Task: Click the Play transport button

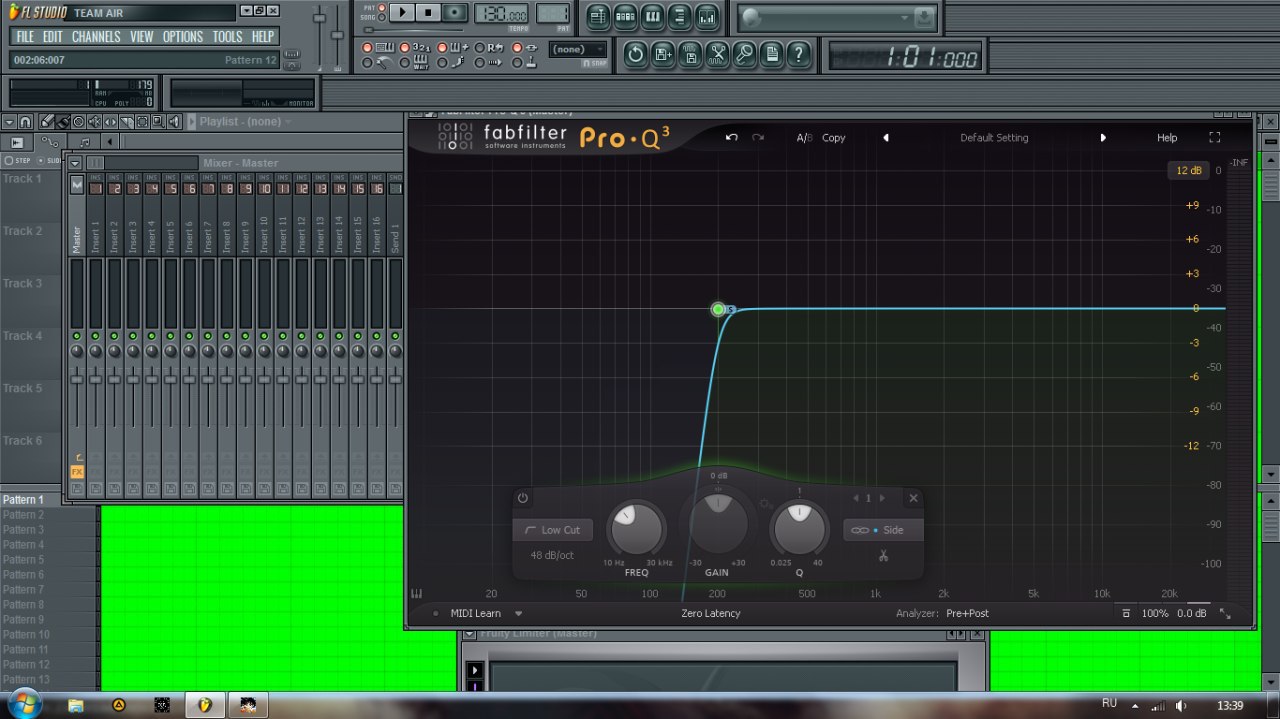Action: (401, 13)
